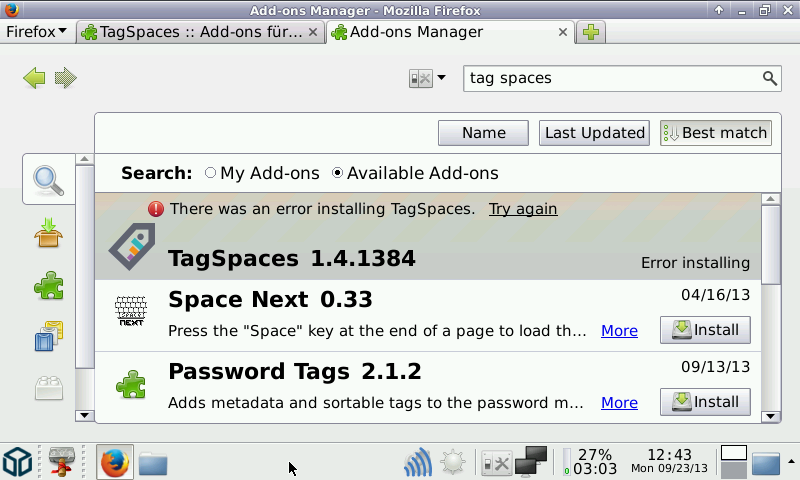Open a new tab with plus button
This screenshot has width=800, height=480.
(591, 32)
